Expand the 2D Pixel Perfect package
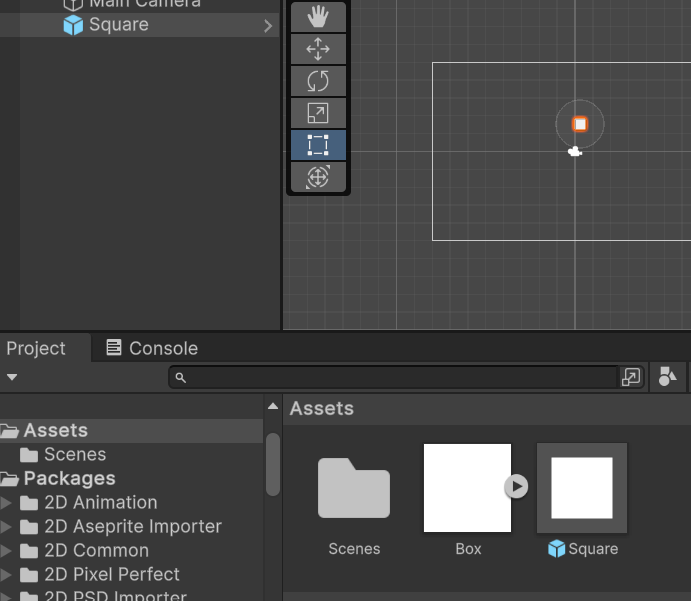The width and height of the screenshot is (691, 601). pyautogui.click(x=6, y=575)
